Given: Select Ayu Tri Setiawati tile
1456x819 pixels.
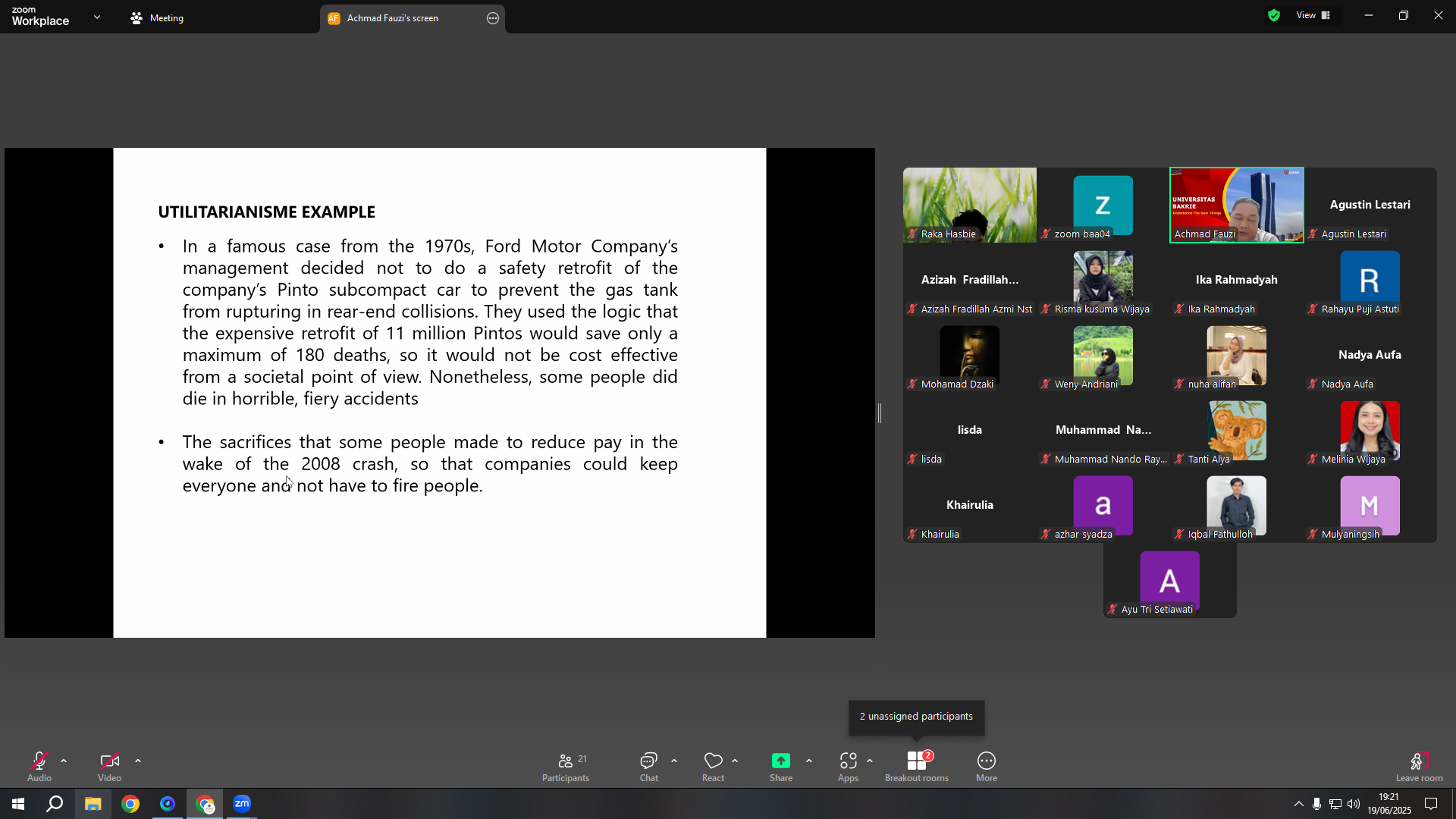Looking at the screenshot, I should 1170,580.
